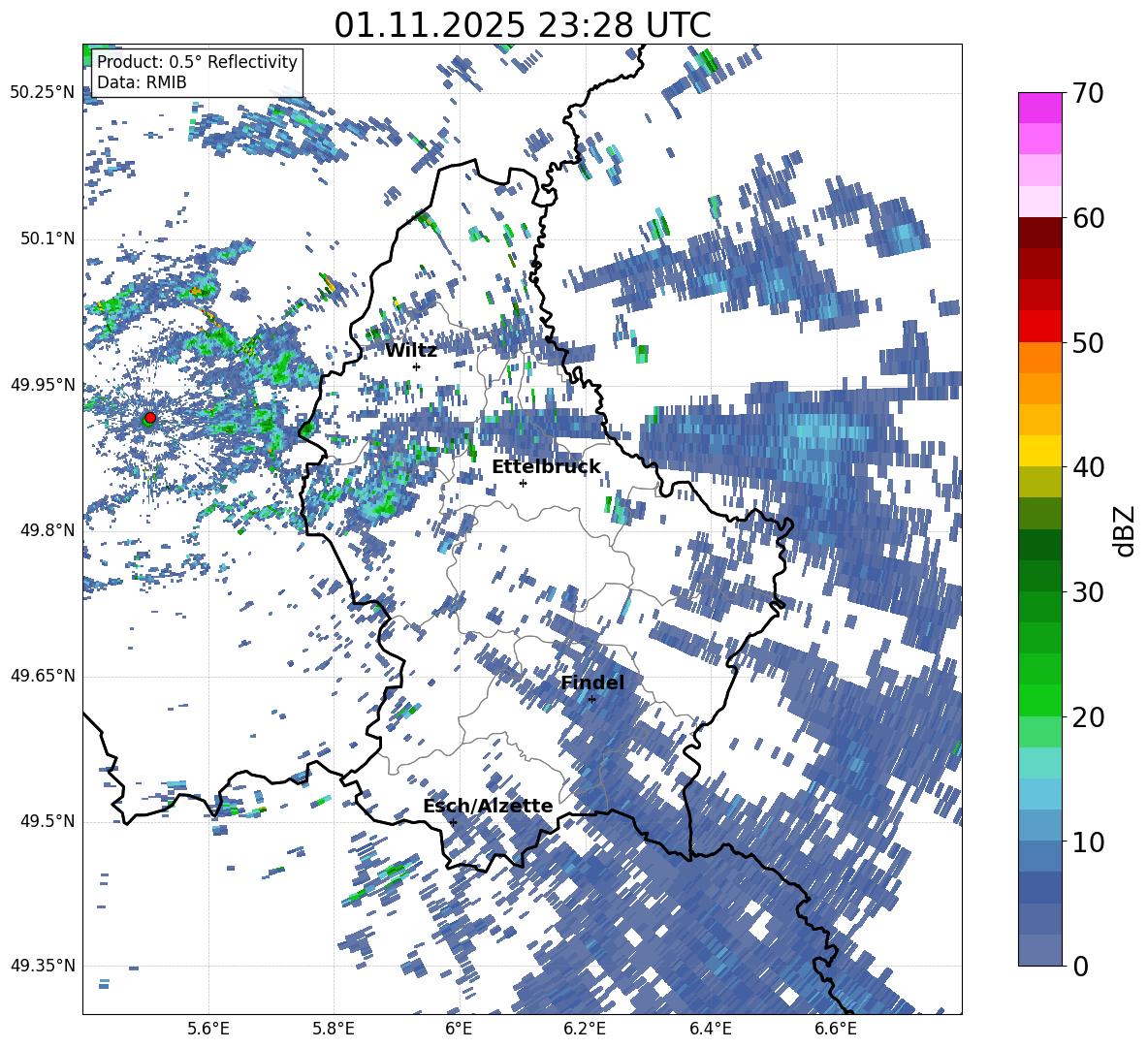1148x1048 pixels.
Task: Click the 6°E longitude label
Action: (459, 1029)
